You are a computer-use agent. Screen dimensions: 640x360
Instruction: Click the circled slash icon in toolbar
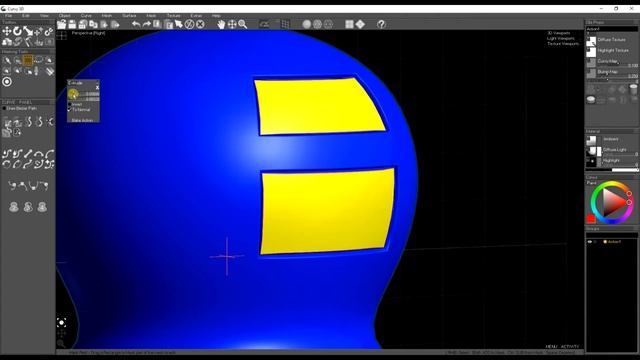pyautogui.click(x=189, y=24)
